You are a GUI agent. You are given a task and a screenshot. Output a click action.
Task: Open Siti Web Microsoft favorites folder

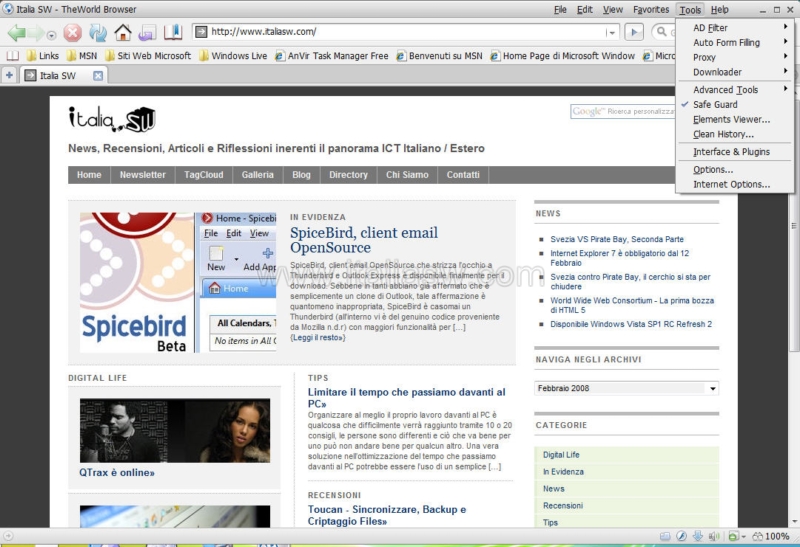point(148,56)
